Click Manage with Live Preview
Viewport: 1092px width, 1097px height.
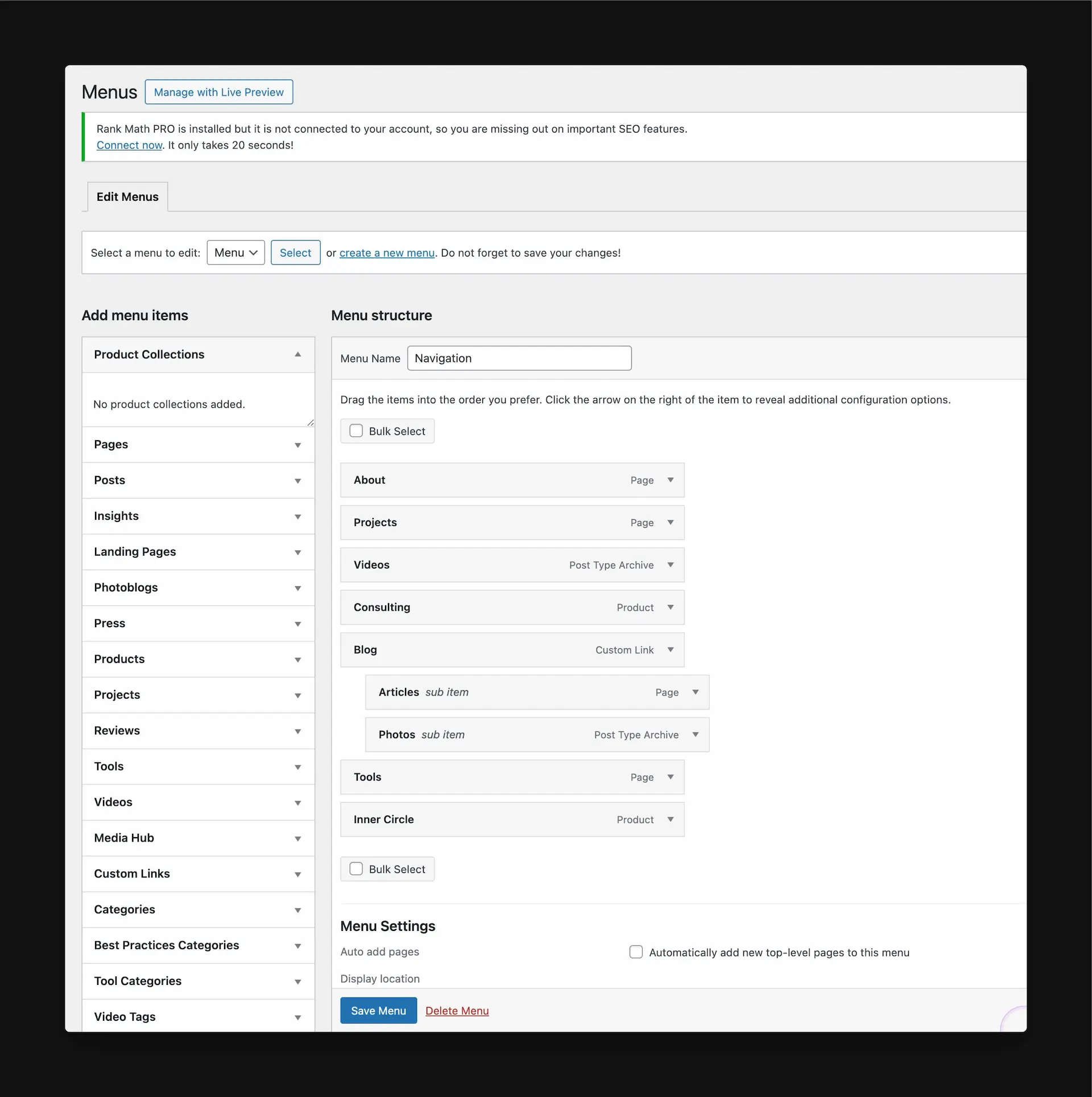[x=219, y=92]
